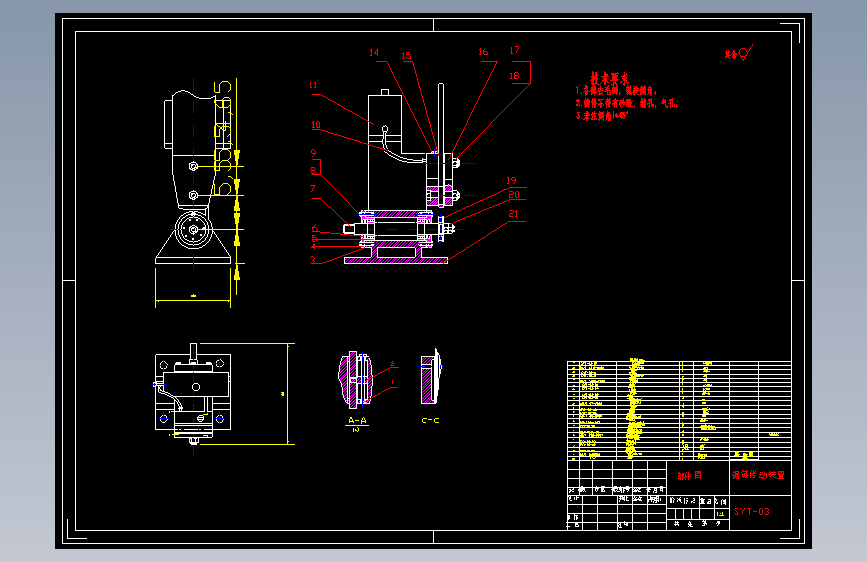This screenshot has width=867, height=562.
Task: Select the A-A section label
Action: tap(357, 420)
